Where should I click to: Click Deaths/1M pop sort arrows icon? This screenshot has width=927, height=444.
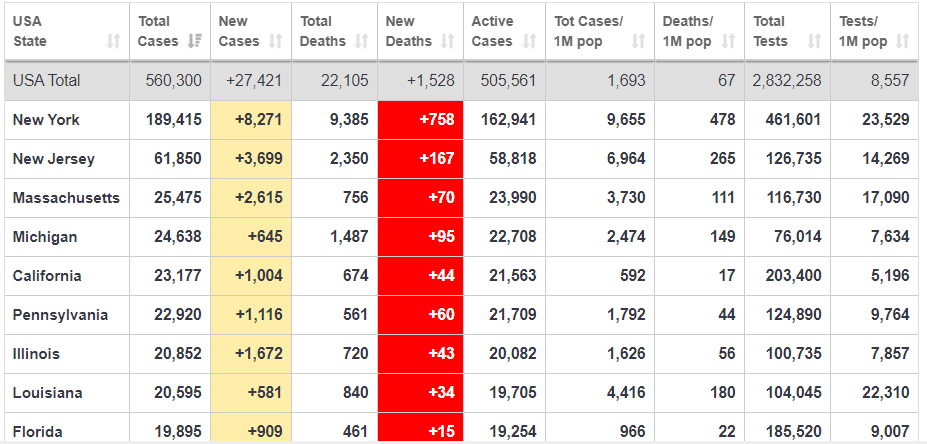(x=728, y=42)
